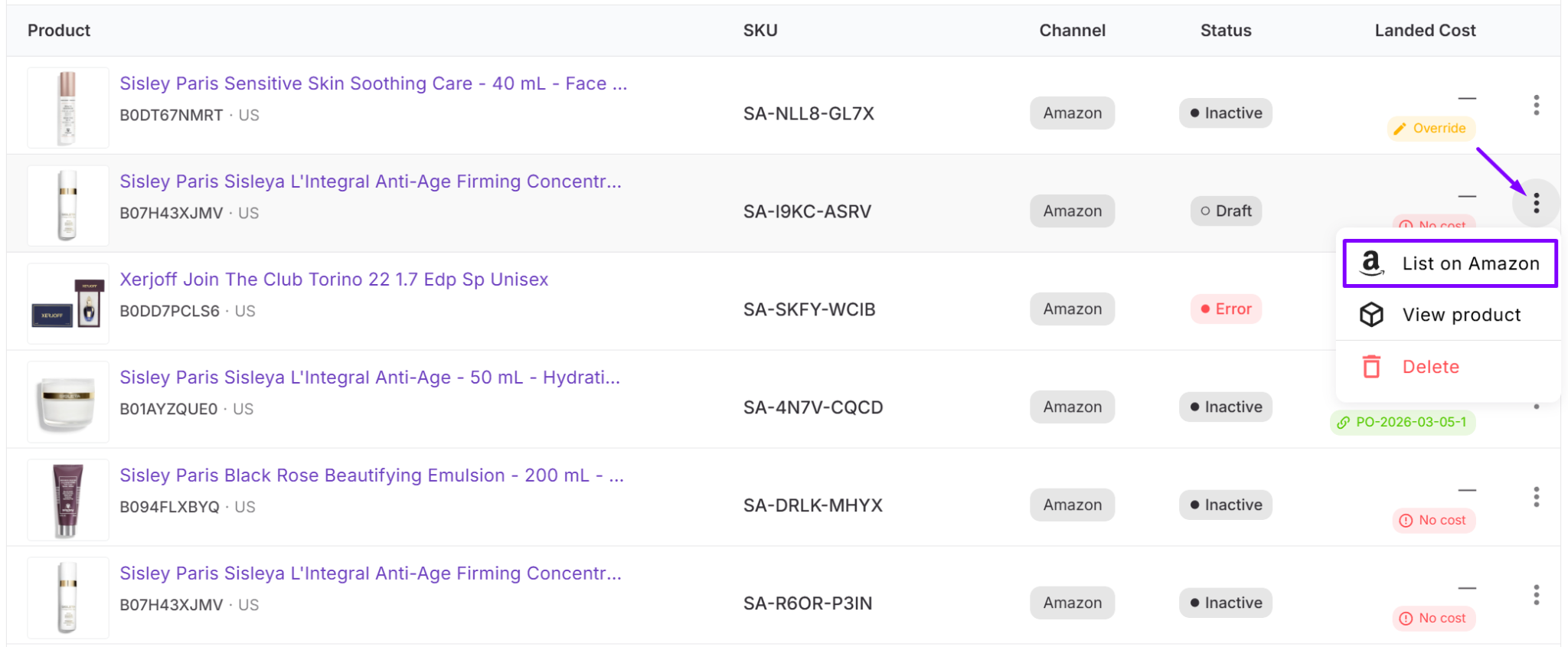This screenshot has width=1568, height=647.
Task: Open the kebab menu for SKU SA-R6OR-P3IN
Action: (x=1536, y=596)
